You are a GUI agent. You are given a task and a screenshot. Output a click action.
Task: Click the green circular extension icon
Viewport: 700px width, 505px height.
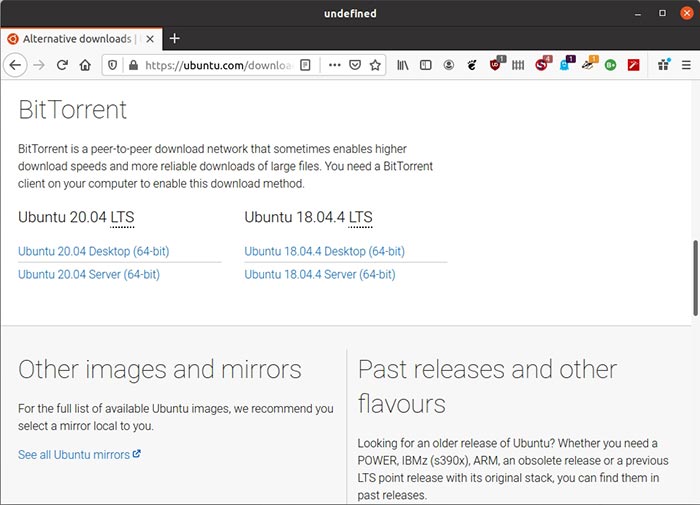click(610, 65)
